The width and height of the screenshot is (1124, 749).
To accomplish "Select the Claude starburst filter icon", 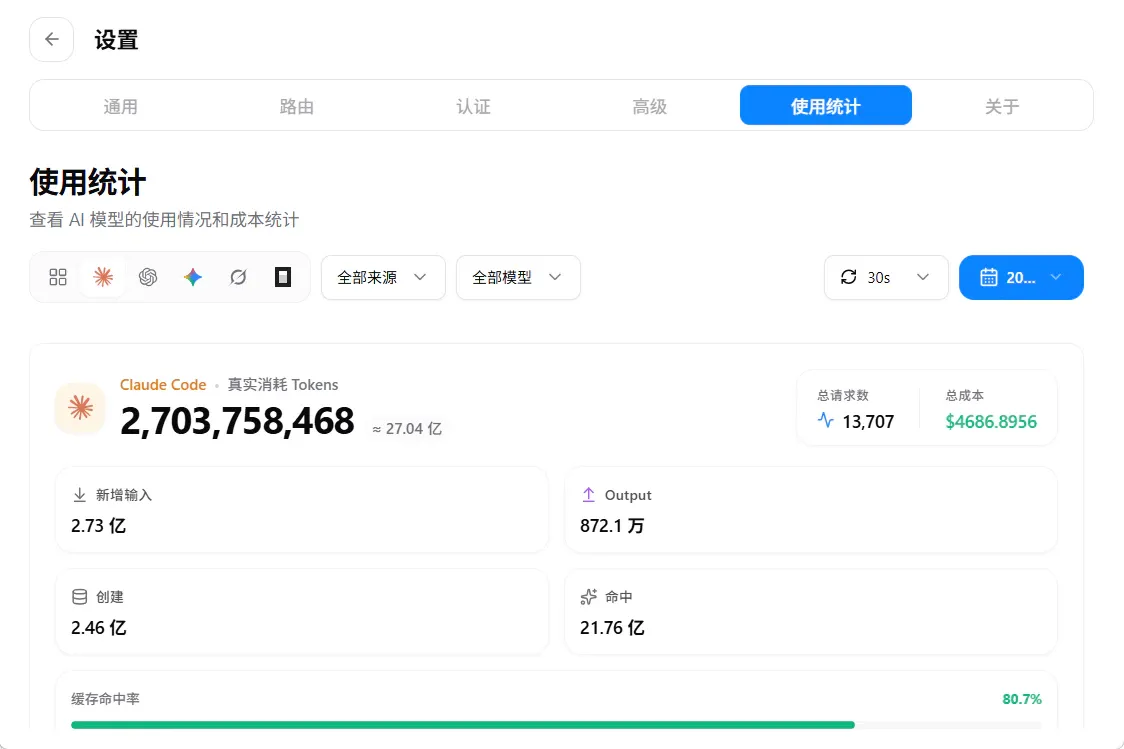I will click(x=103, y=277).
